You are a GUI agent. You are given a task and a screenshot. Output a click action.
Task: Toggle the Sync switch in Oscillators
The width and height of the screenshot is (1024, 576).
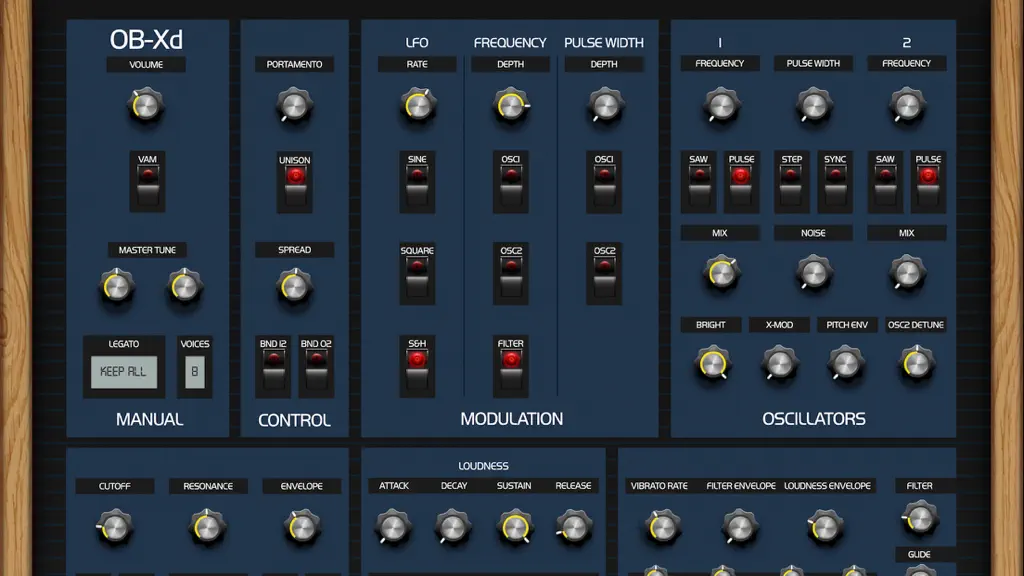coord(835,182)
